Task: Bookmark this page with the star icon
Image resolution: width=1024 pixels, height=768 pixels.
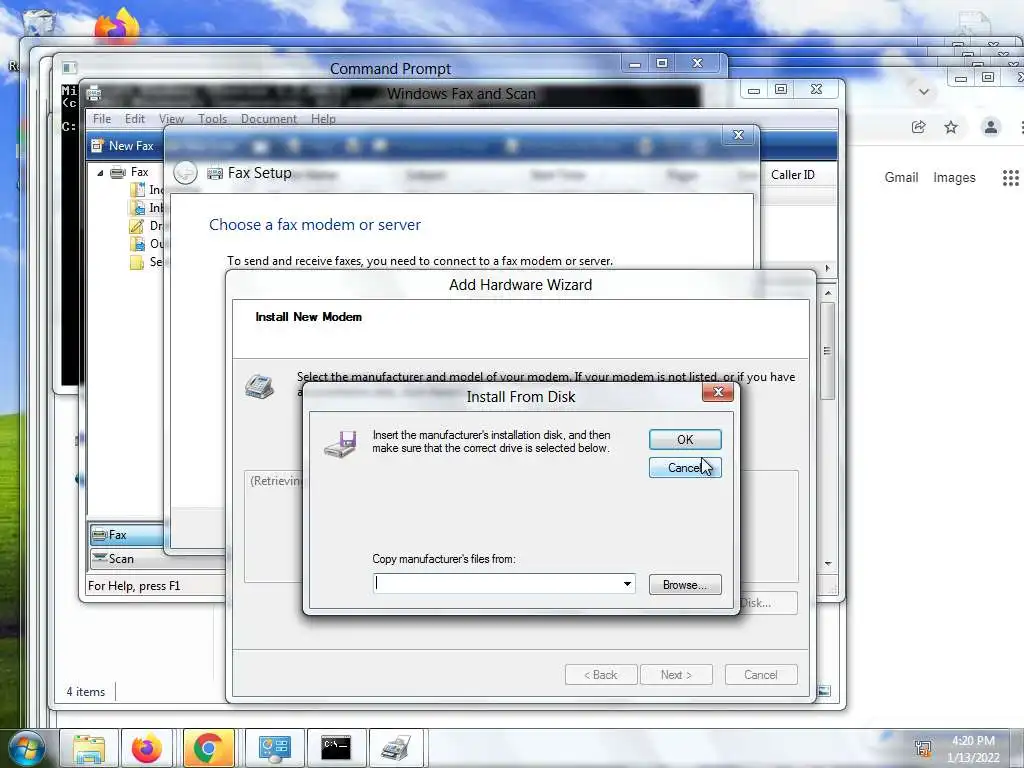Action: [951, 127]
